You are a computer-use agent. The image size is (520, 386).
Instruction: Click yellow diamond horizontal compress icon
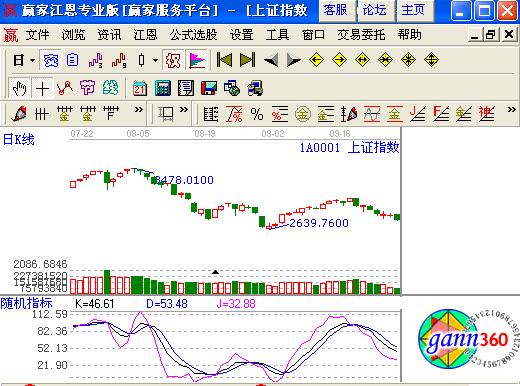(385, 60)
